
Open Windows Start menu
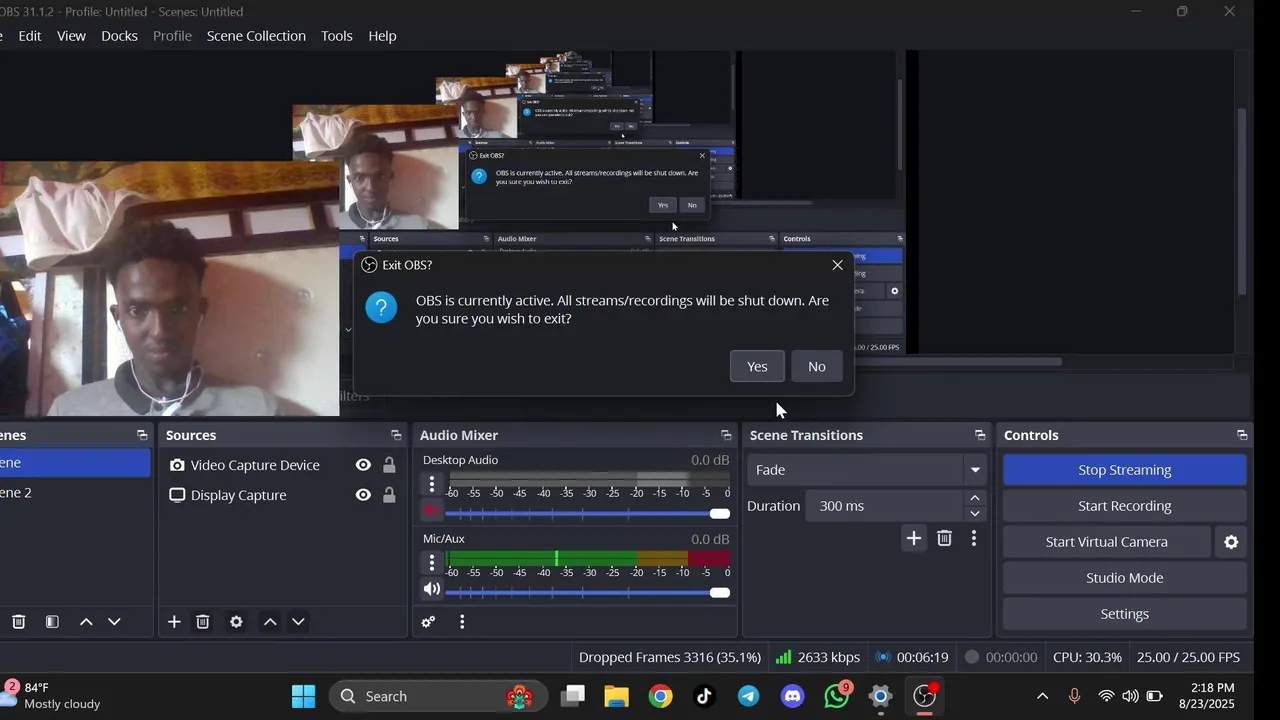tap(303, 696)
